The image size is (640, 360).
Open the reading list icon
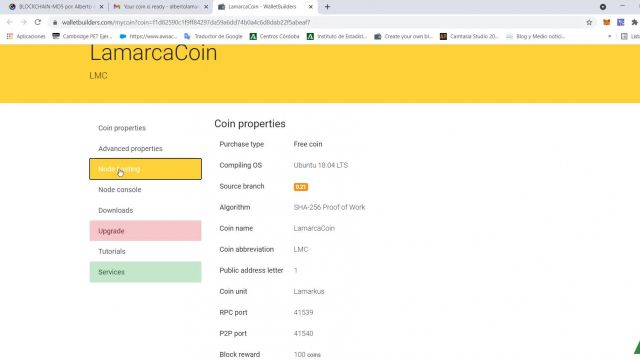click(624, 36)
